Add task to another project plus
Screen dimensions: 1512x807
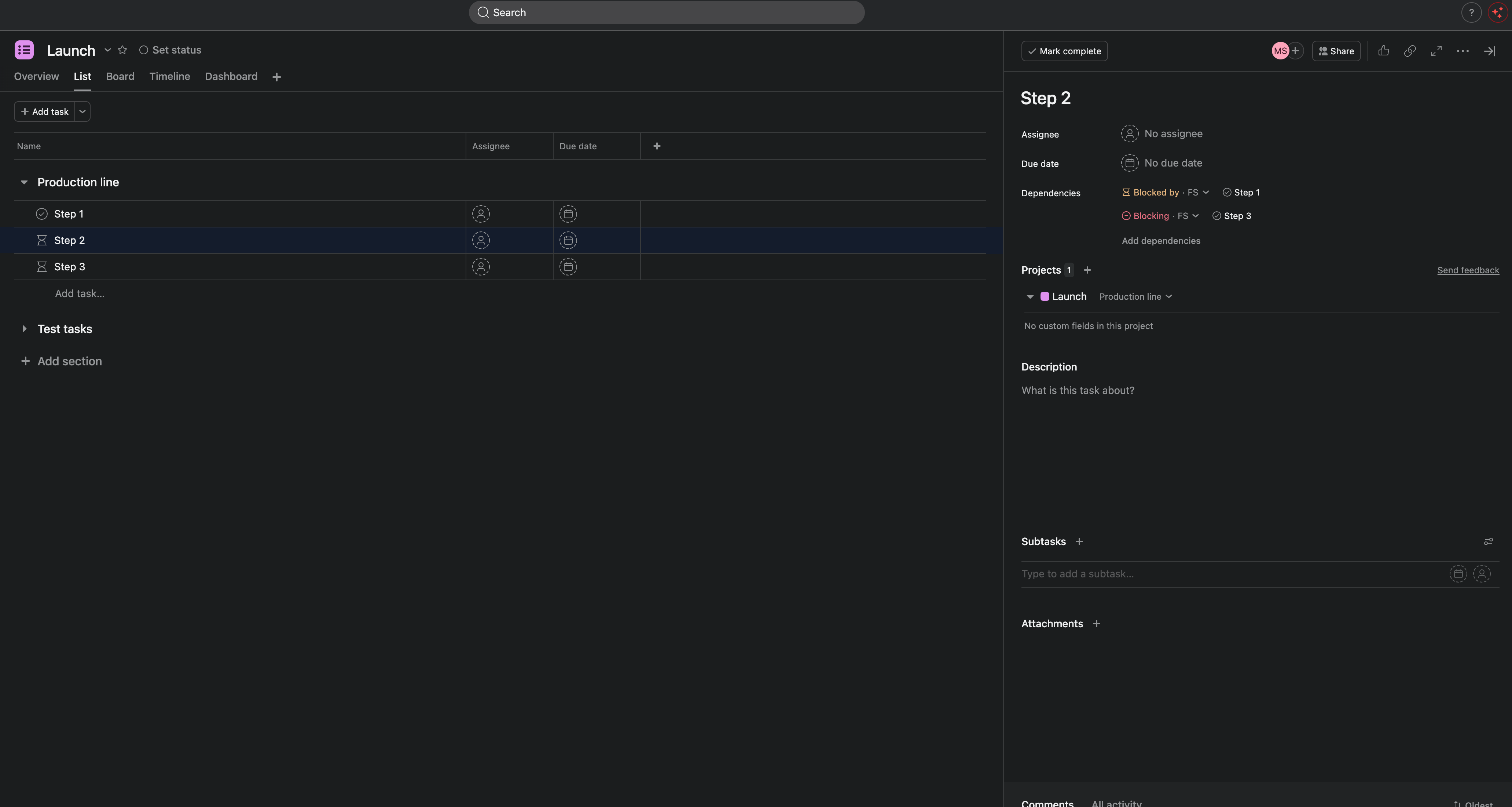coord(1087,270)
